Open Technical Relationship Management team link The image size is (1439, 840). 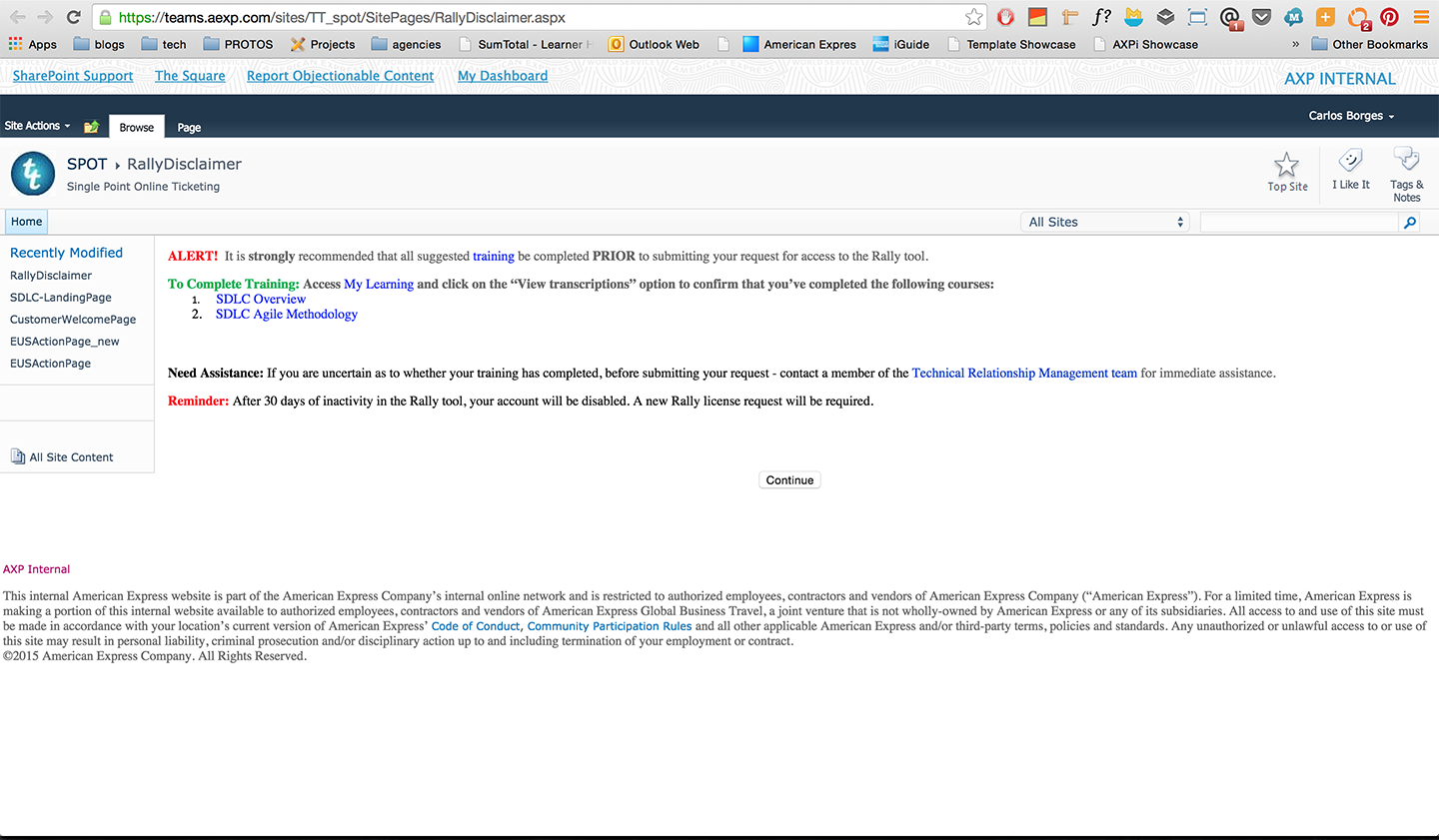coord(1024,373)
